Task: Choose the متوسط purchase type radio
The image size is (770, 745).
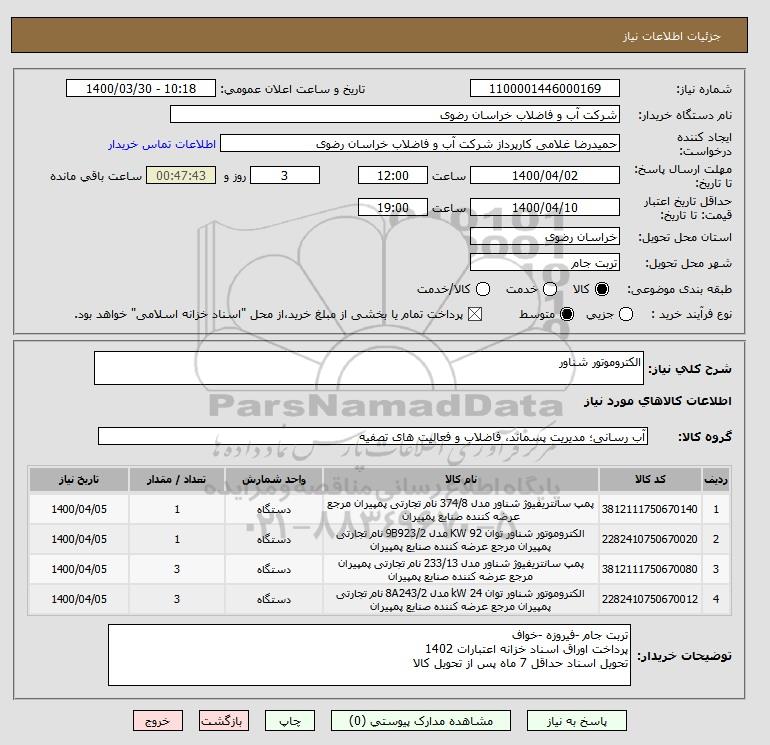Action: (567, 314)
